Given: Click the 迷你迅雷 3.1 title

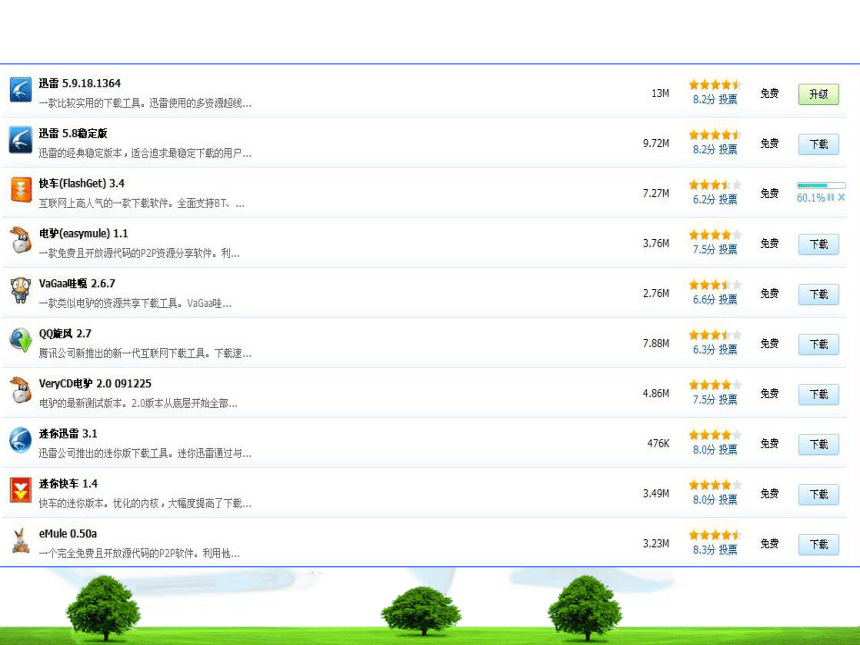Looking at the screenshot, I should (x=68, y=434).
